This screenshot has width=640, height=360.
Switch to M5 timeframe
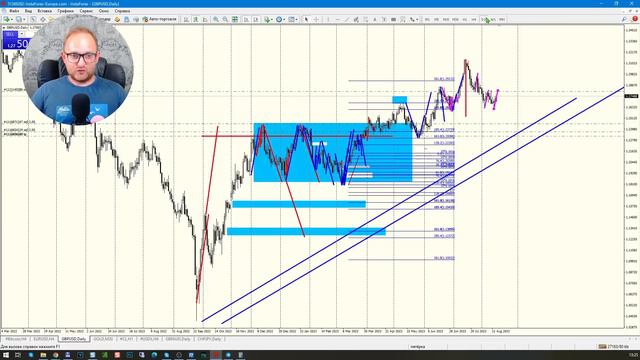coord(436,19)
